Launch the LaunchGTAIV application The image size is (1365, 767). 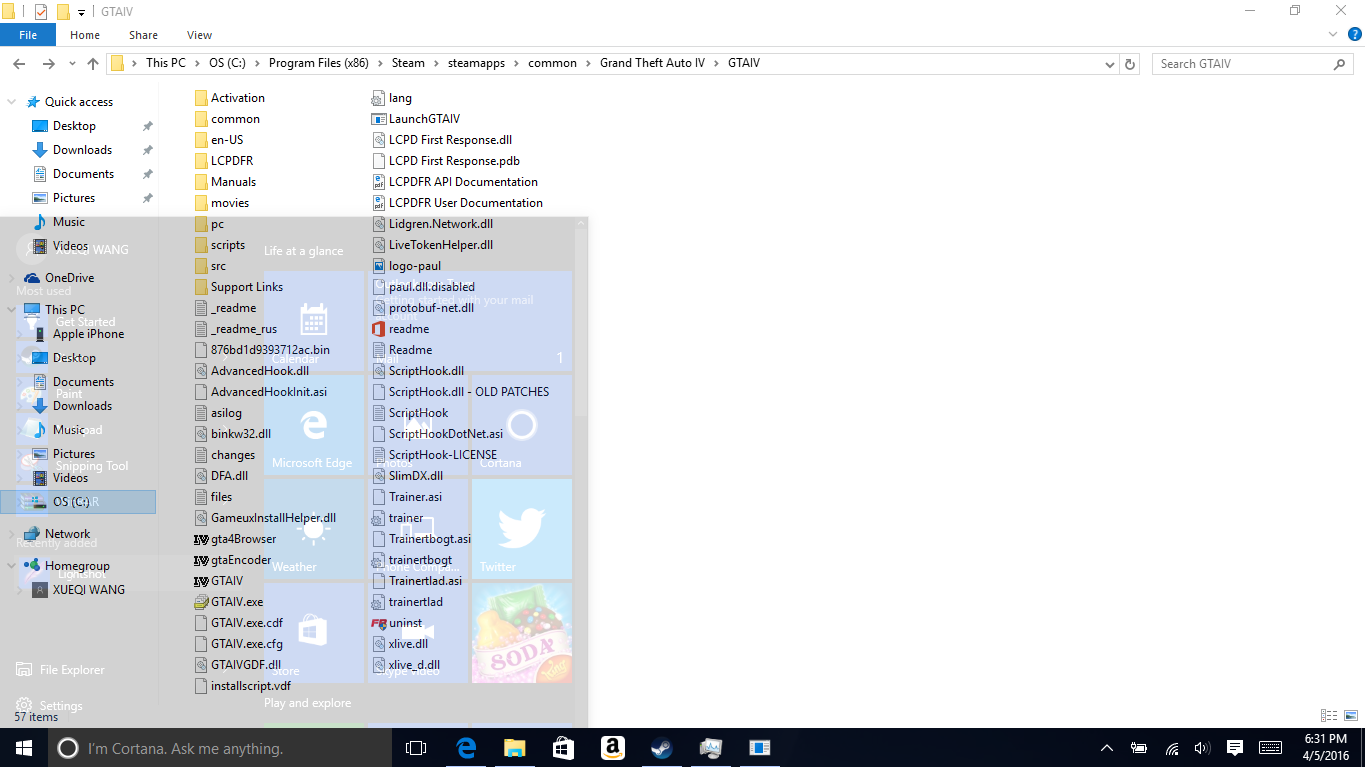415,119
